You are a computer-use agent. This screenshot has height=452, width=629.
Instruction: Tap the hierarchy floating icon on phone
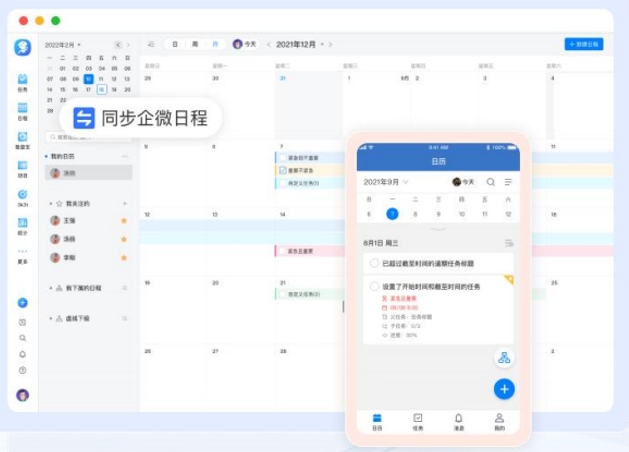point(504,357)
